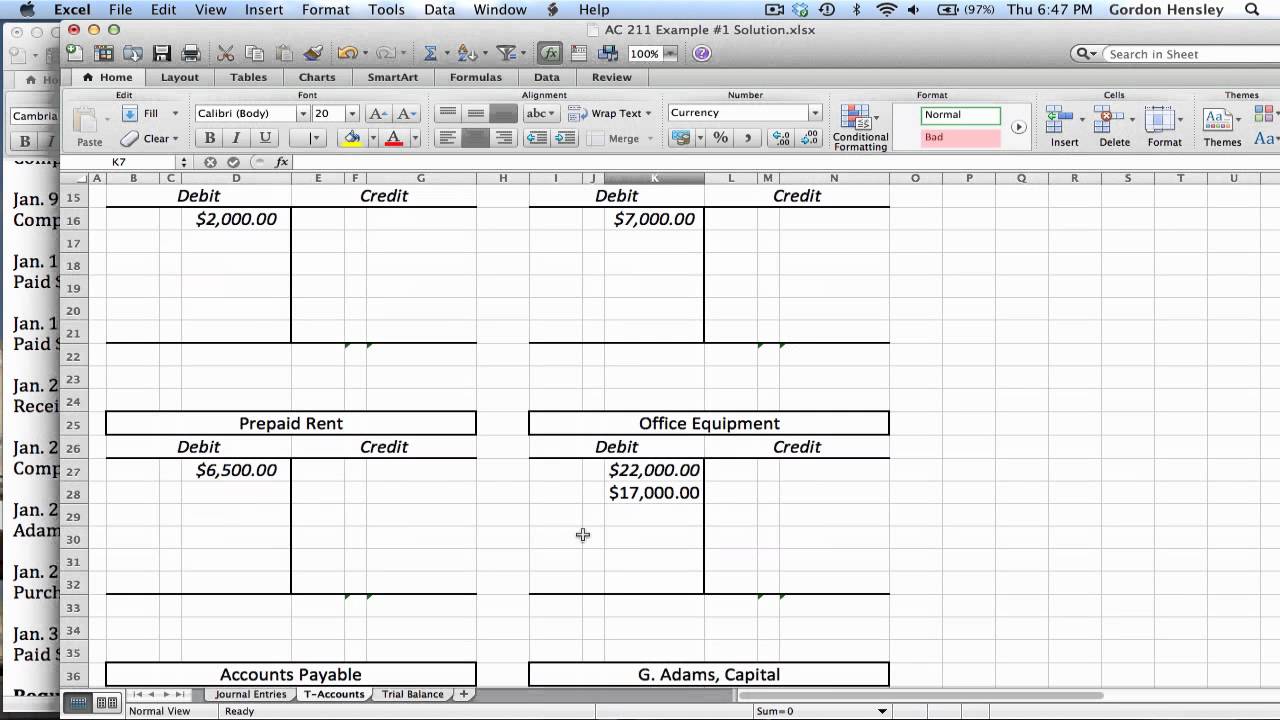Click the Format cells button
The image size is (1280, 720).
click(1164, 127)
